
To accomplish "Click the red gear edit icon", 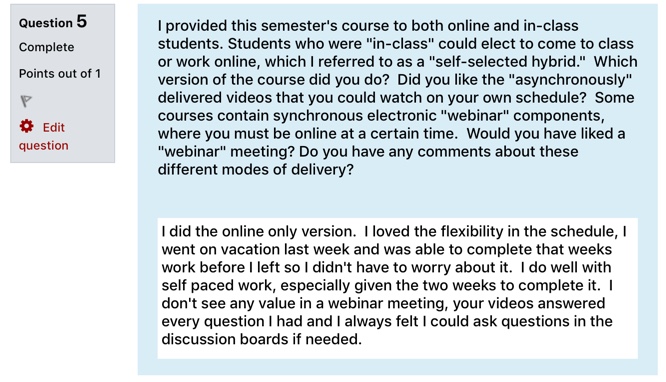I will [26, 126].
